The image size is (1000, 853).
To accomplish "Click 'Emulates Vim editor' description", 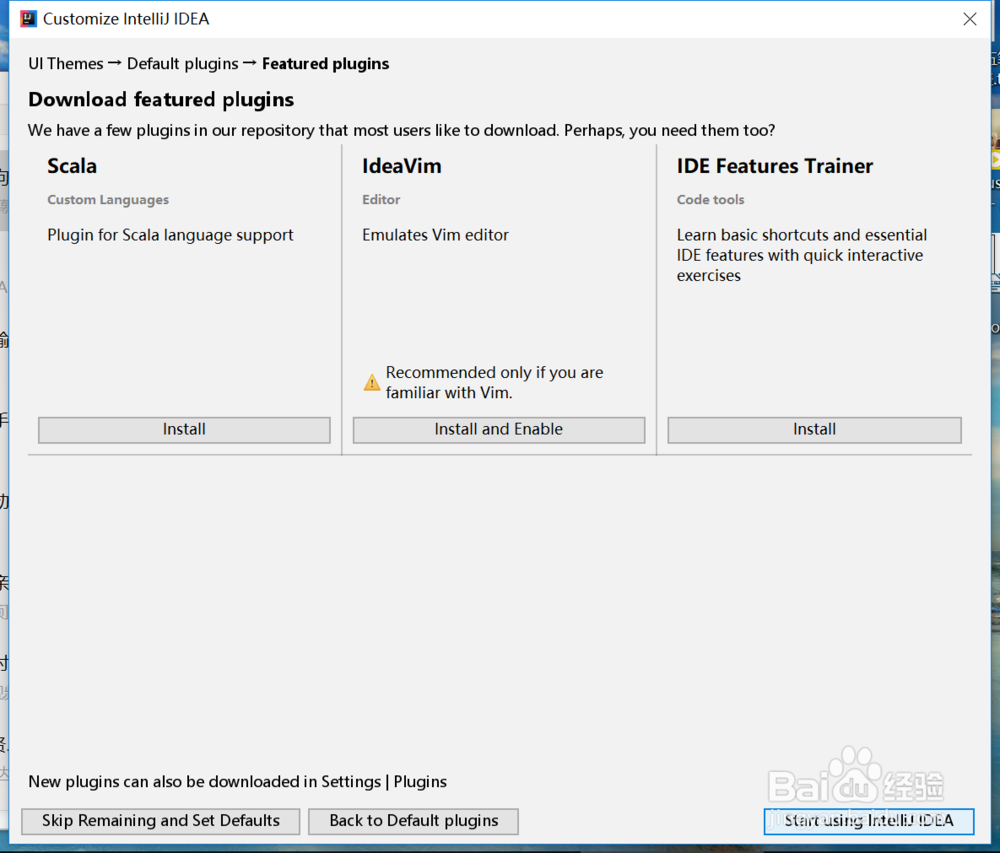I will coord(436,235).
